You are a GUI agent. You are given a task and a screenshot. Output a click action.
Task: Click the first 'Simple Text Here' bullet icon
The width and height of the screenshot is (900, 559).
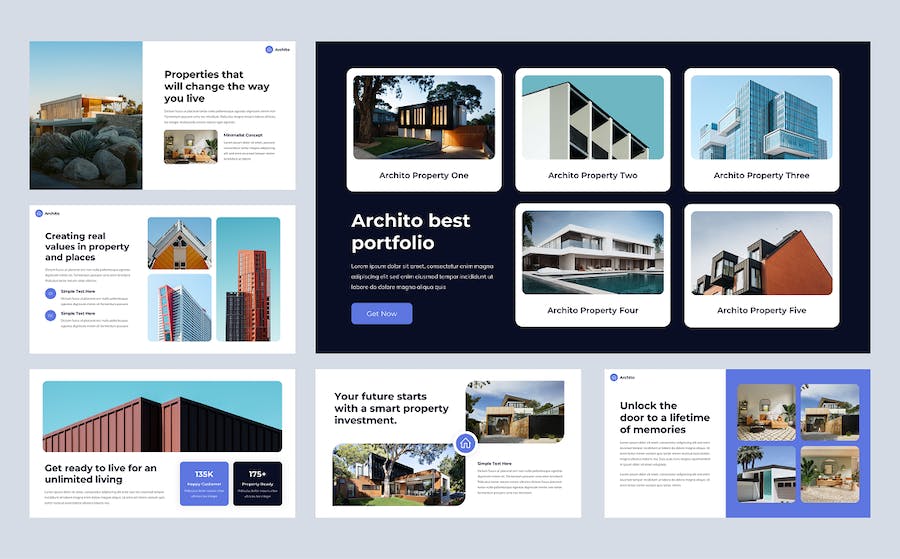pos(51,293)
